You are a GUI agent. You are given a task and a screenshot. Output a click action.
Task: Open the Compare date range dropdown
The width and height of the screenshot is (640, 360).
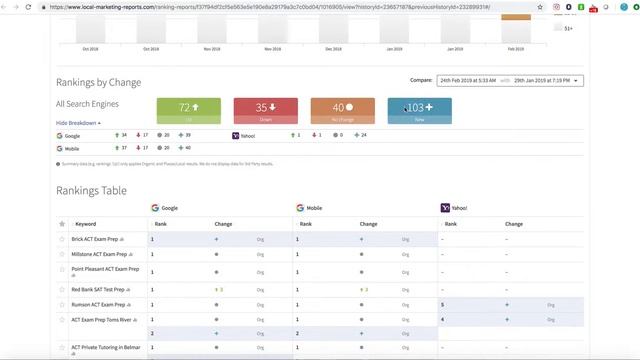510,80
